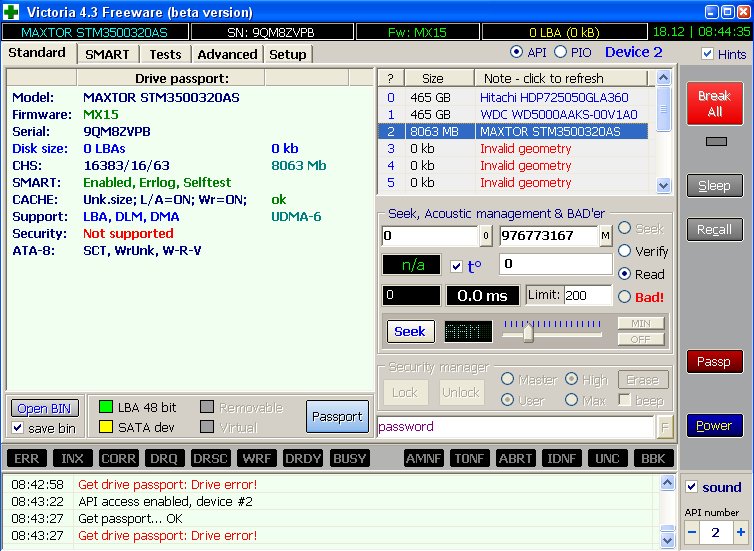Viewport: 754px width, 551px height.
Task: Click the BBK error indicator
Action: pyautogui.click(x=653, y=459)
